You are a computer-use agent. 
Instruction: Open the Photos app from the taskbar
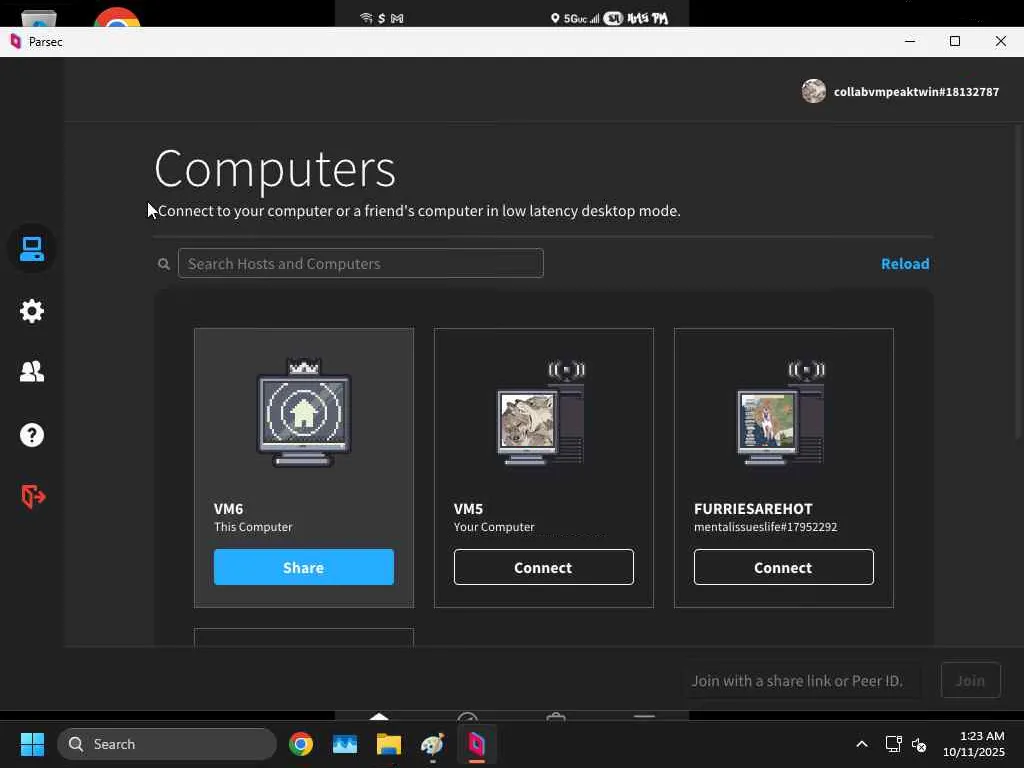345,744
